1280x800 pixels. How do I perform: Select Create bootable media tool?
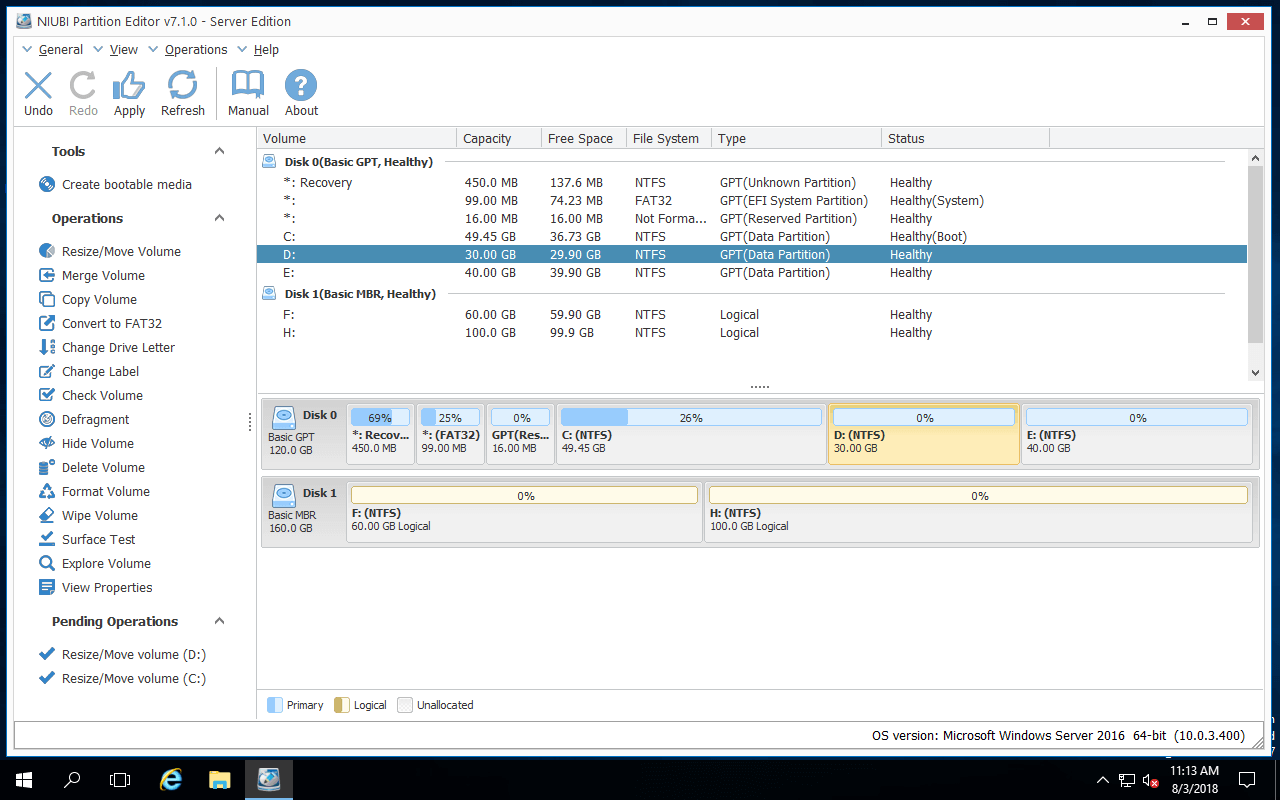tap(115, 184)
